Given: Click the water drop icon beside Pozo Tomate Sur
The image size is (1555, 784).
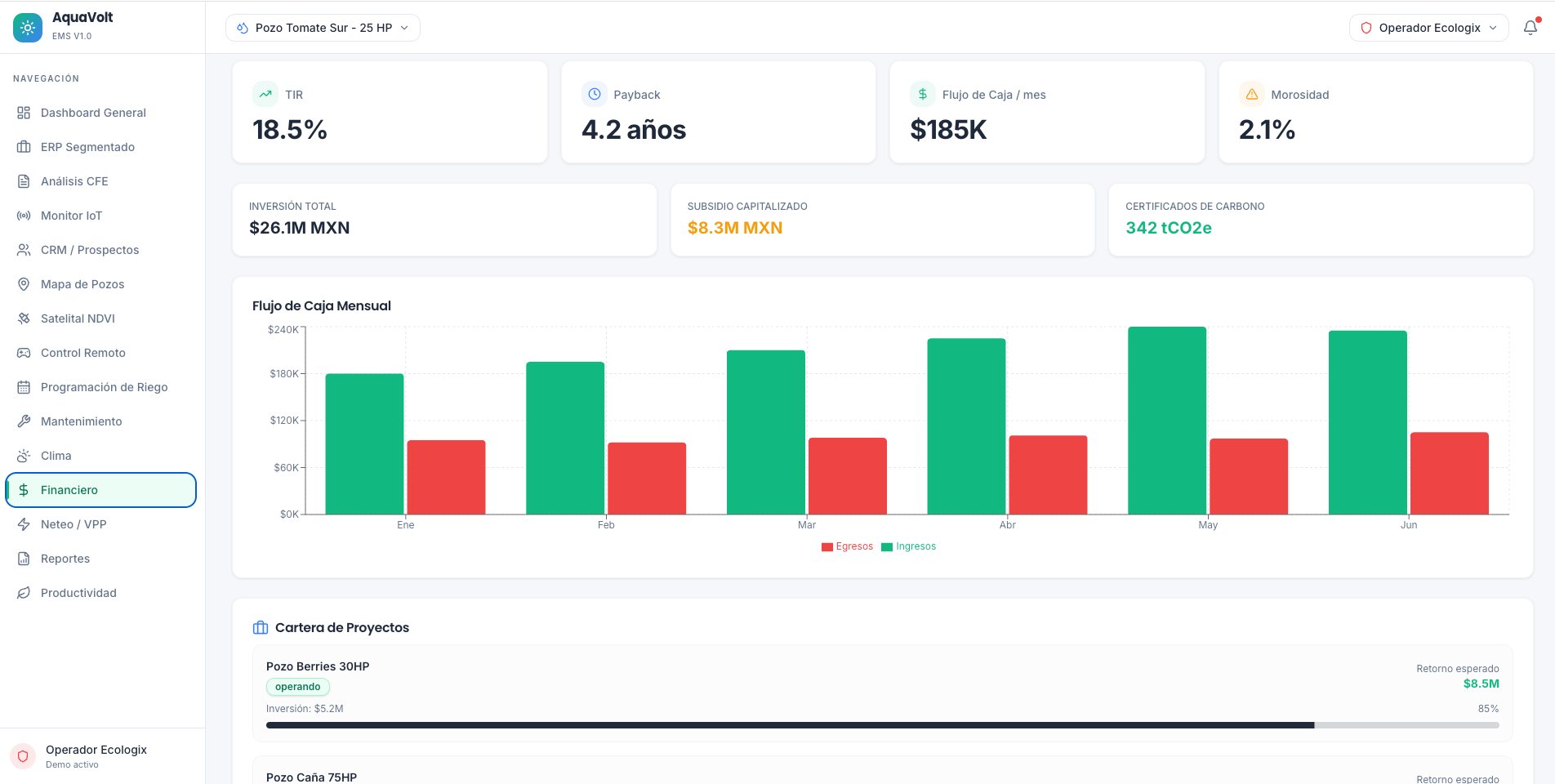Looking at the screenshot, I should tap(243, 28).
